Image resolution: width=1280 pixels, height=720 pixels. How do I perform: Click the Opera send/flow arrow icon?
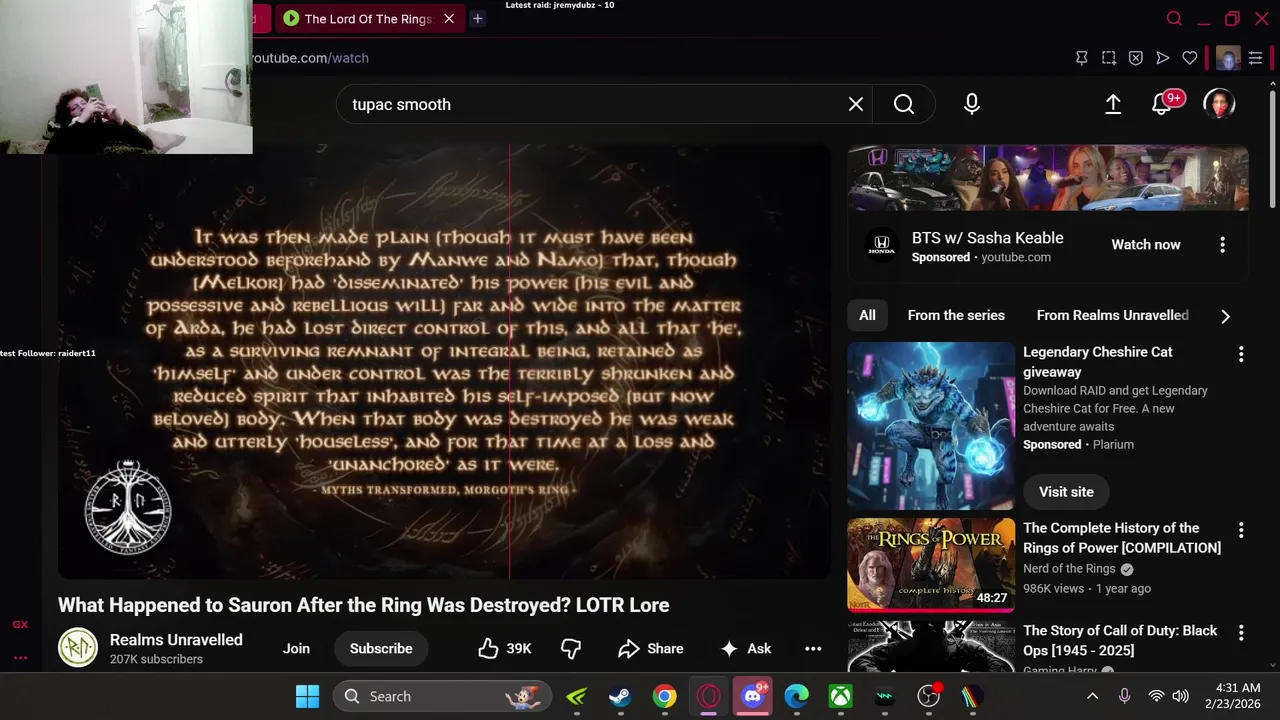point(1163,58)
